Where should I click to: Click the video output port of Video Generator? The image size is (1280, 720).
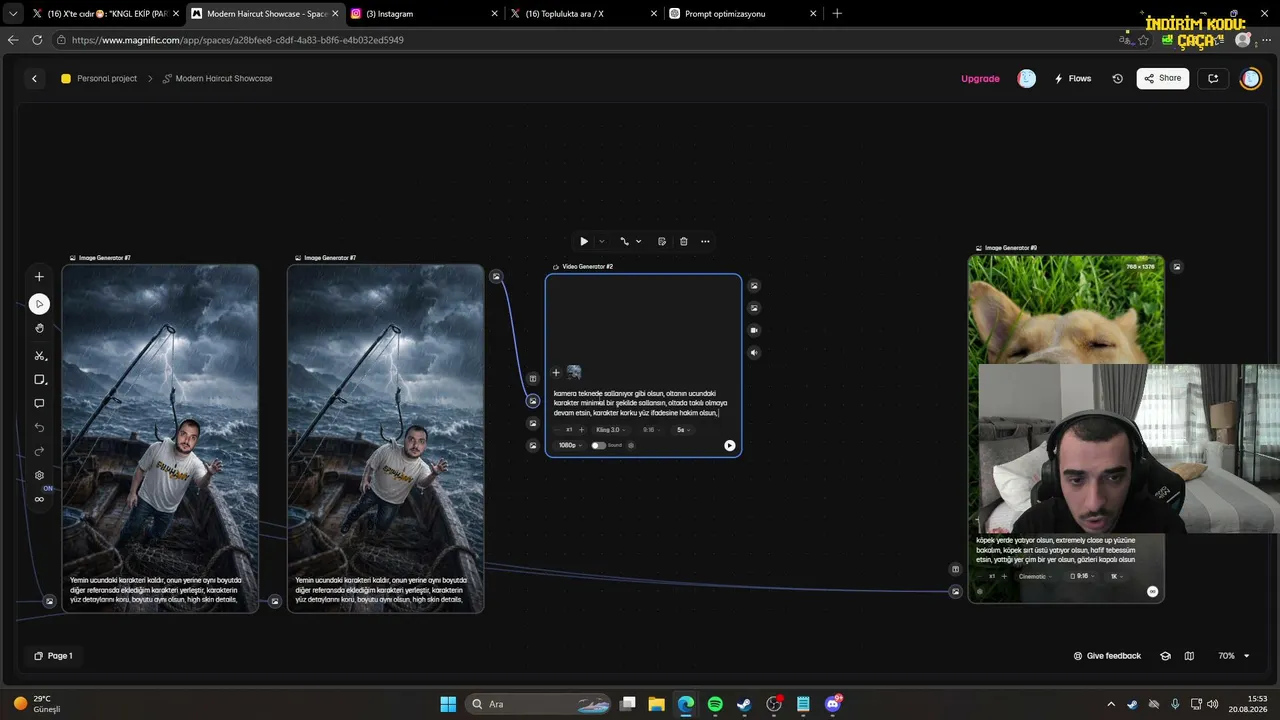click(x=754, y=330)
